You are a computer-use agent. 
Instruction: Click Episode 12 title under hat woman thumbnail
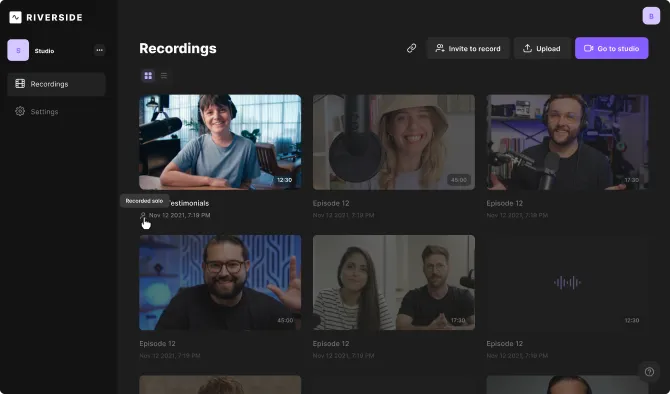(x=331, y=203)
